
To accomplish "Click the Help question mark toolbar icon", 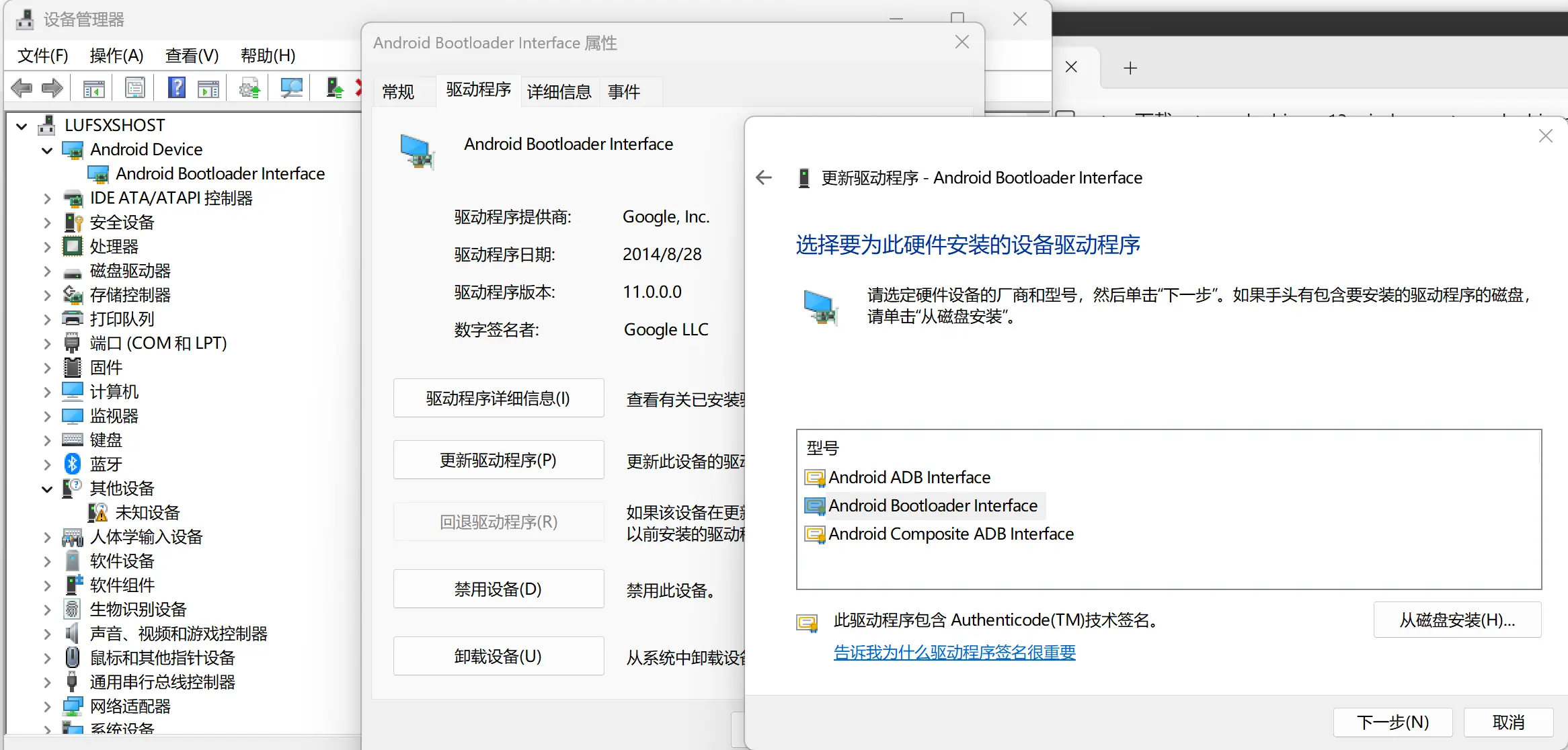I will pyautogui.click(x=176, y=88).
